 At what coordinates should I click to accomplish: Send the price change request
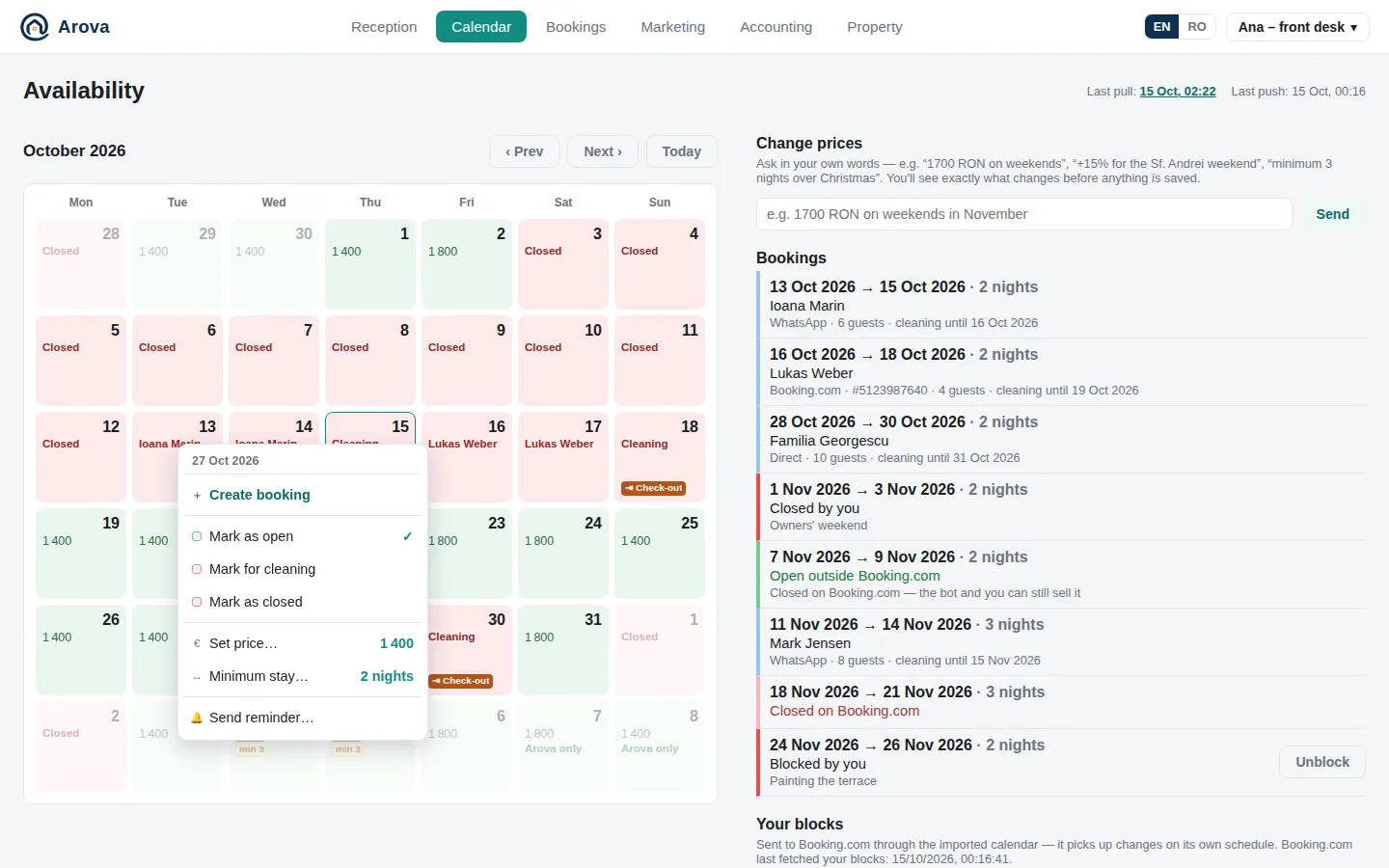1333,214
